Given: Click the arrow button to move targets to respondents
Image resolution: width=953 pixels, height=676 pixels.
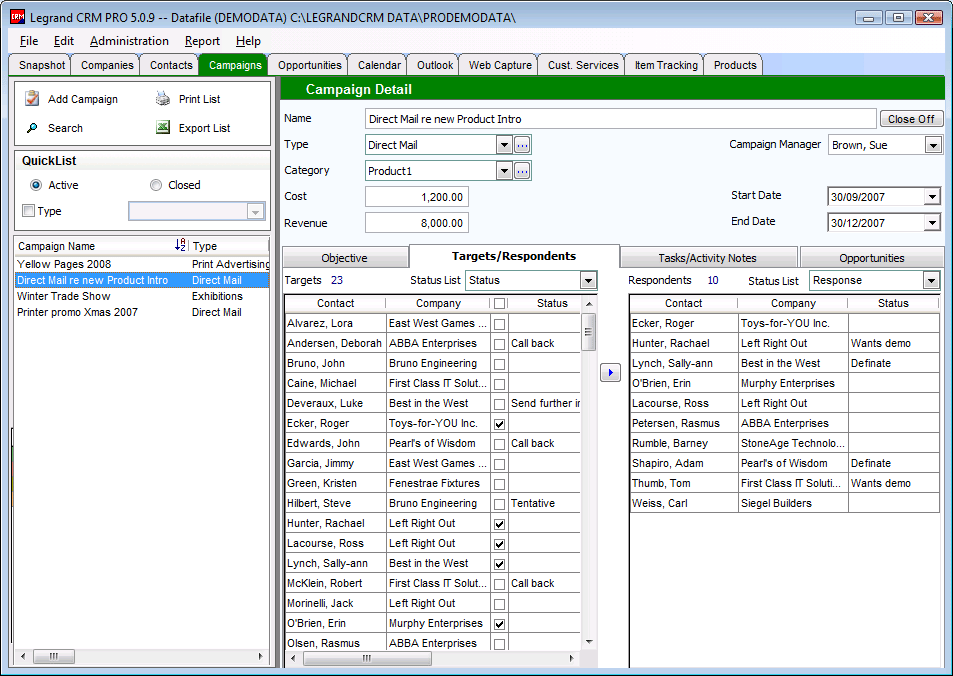Looking at the screenshot, I should click(x=610, y=372).
